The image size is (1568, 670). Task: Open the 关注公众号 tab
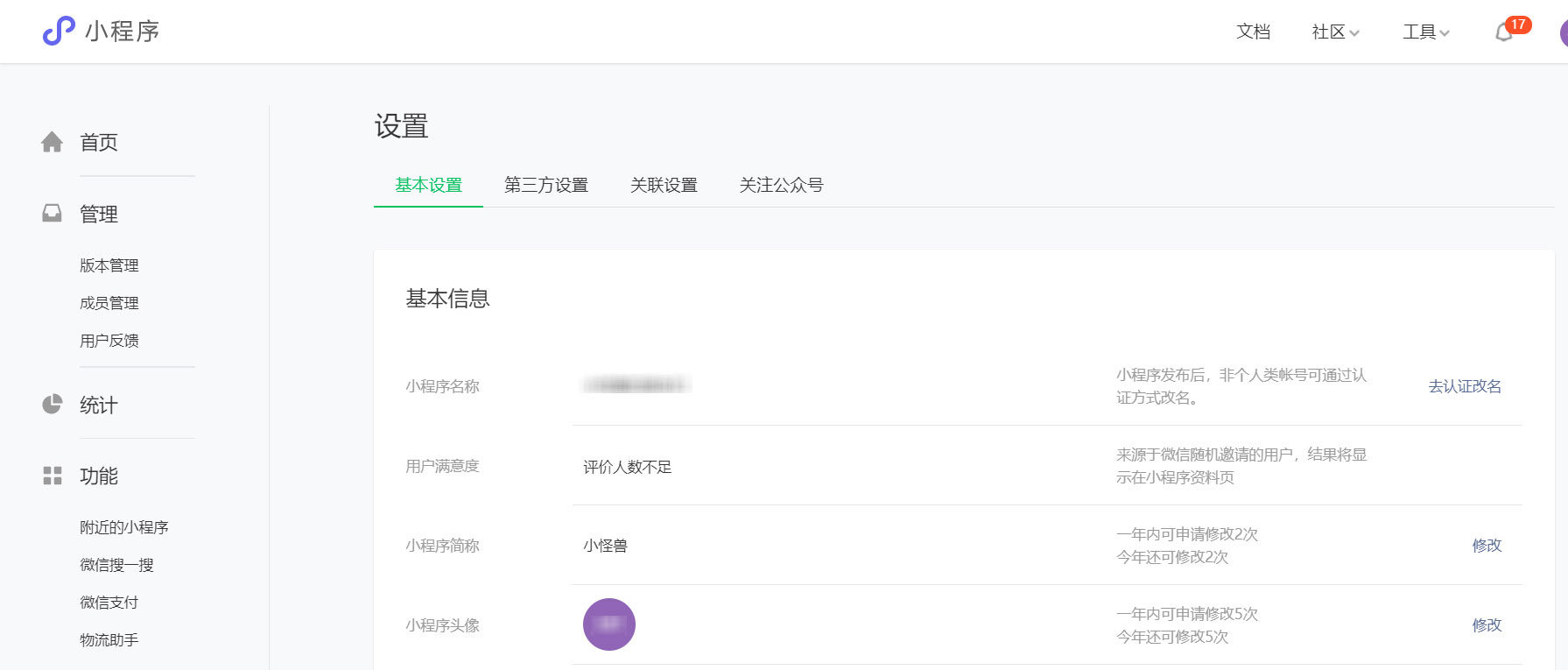[x=781, y=185]
